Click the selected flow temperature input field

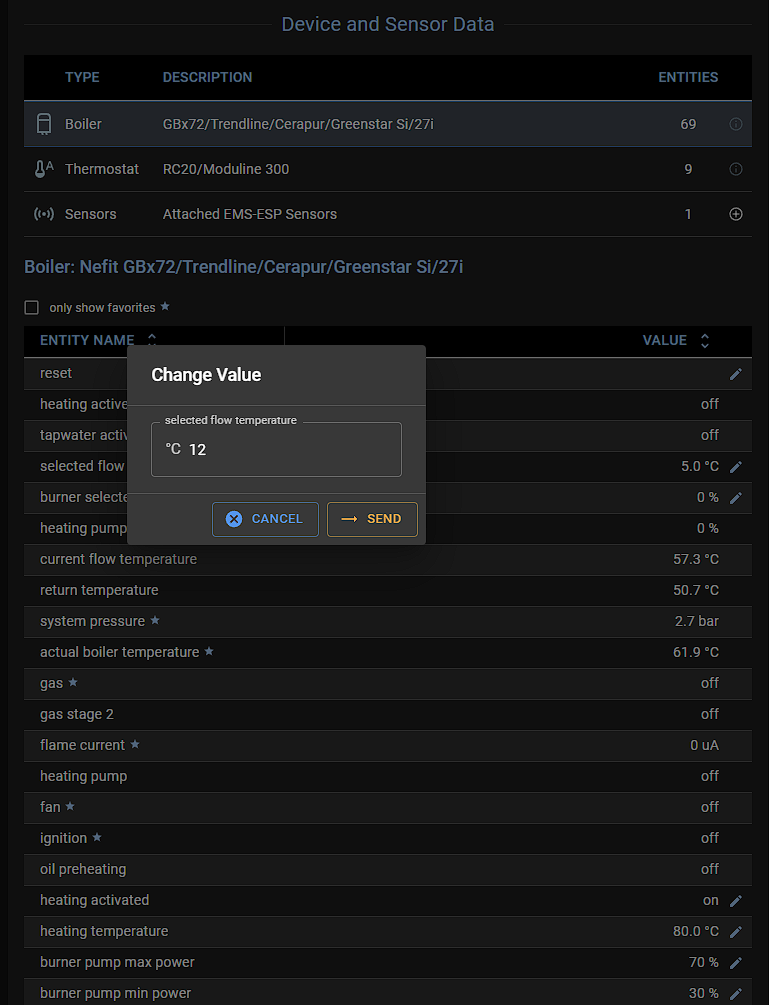[290, 450]
